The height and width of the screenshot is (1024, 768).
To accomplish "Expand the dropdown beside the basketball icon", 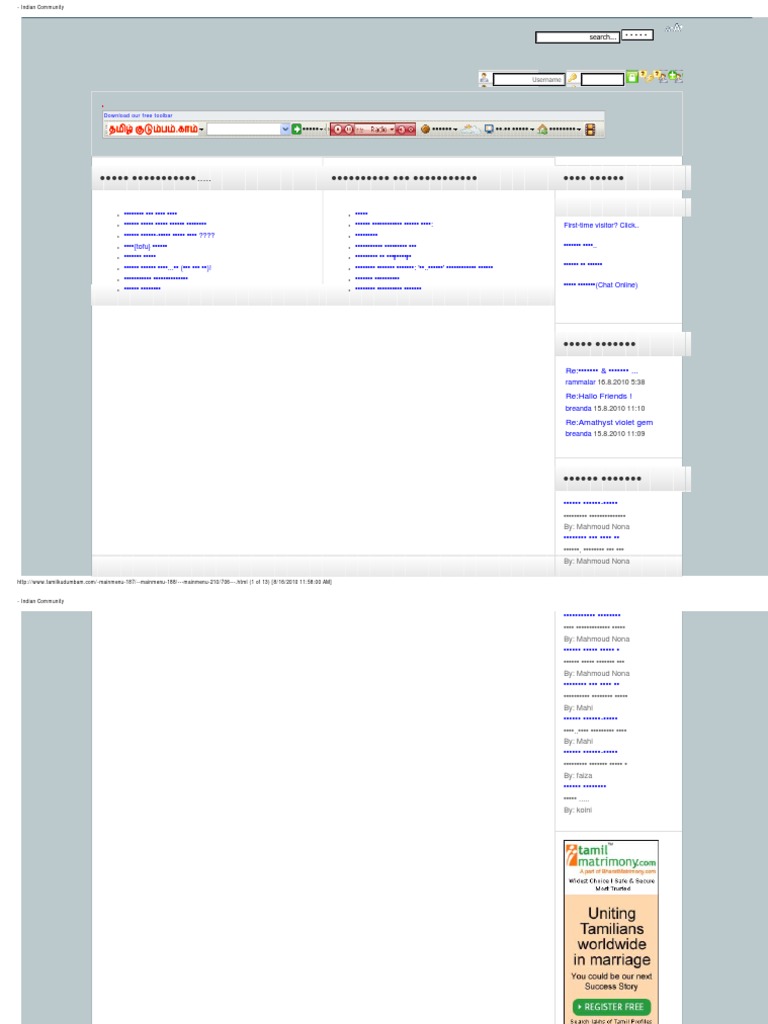I will point(455,129).
